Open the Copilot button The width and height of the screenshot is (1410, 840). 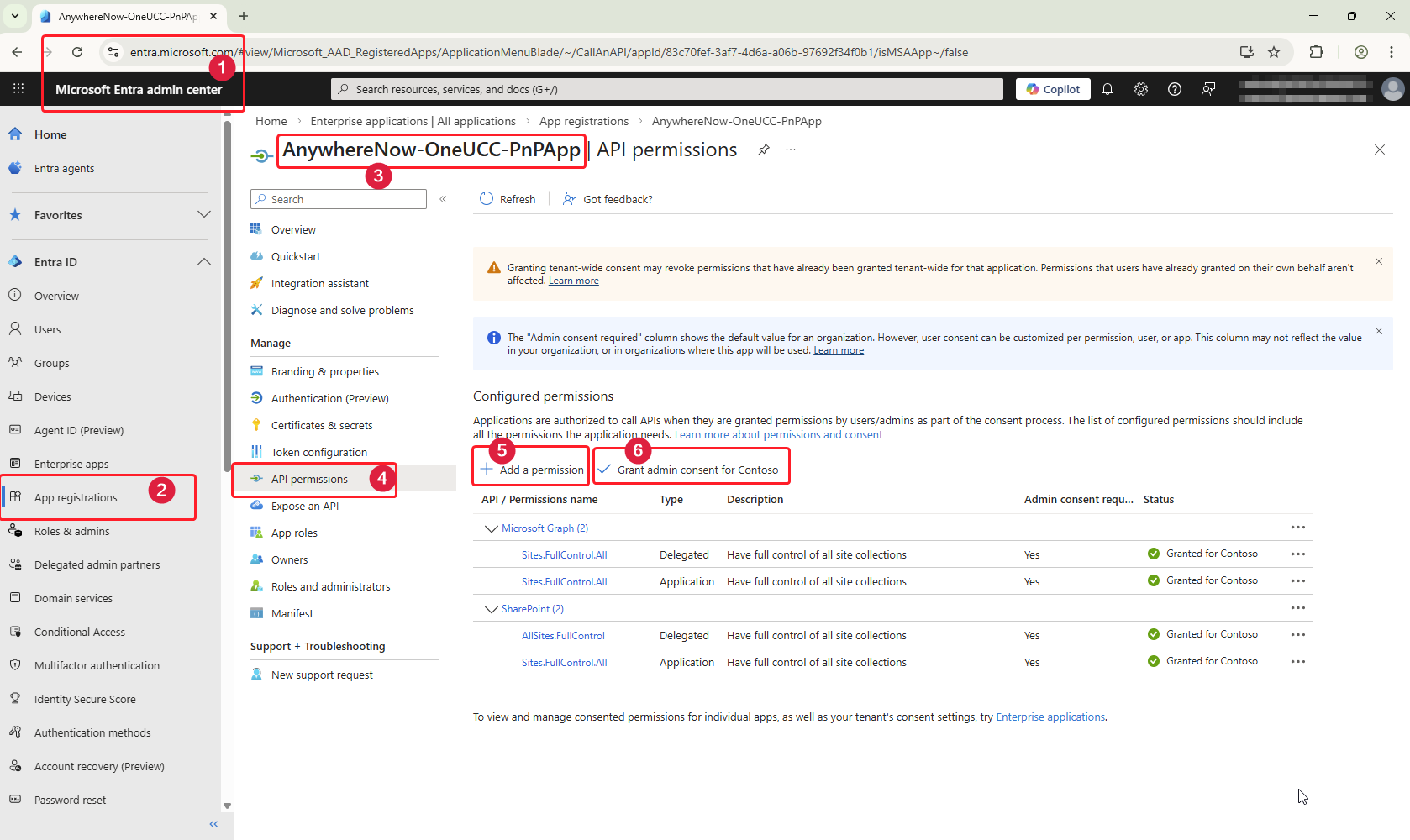(x=1053, y=89)
